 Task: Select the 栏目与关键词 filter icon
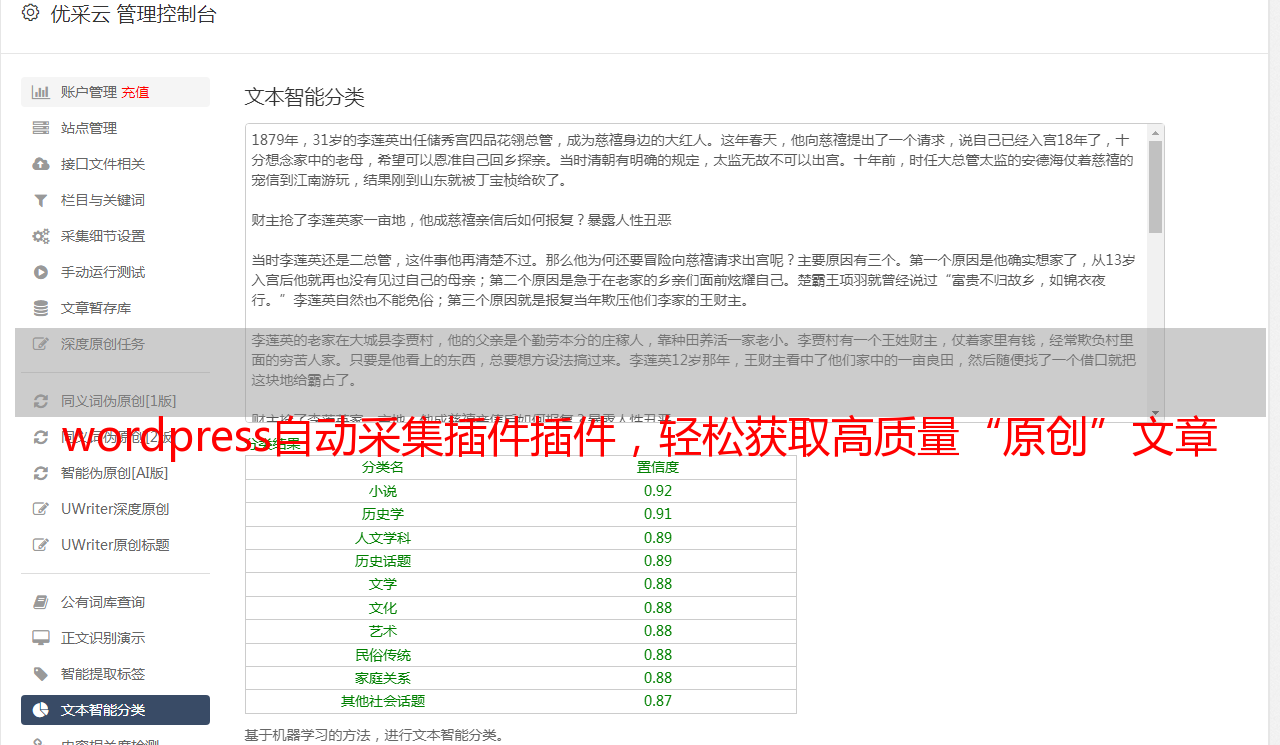[x=41, y=200]
